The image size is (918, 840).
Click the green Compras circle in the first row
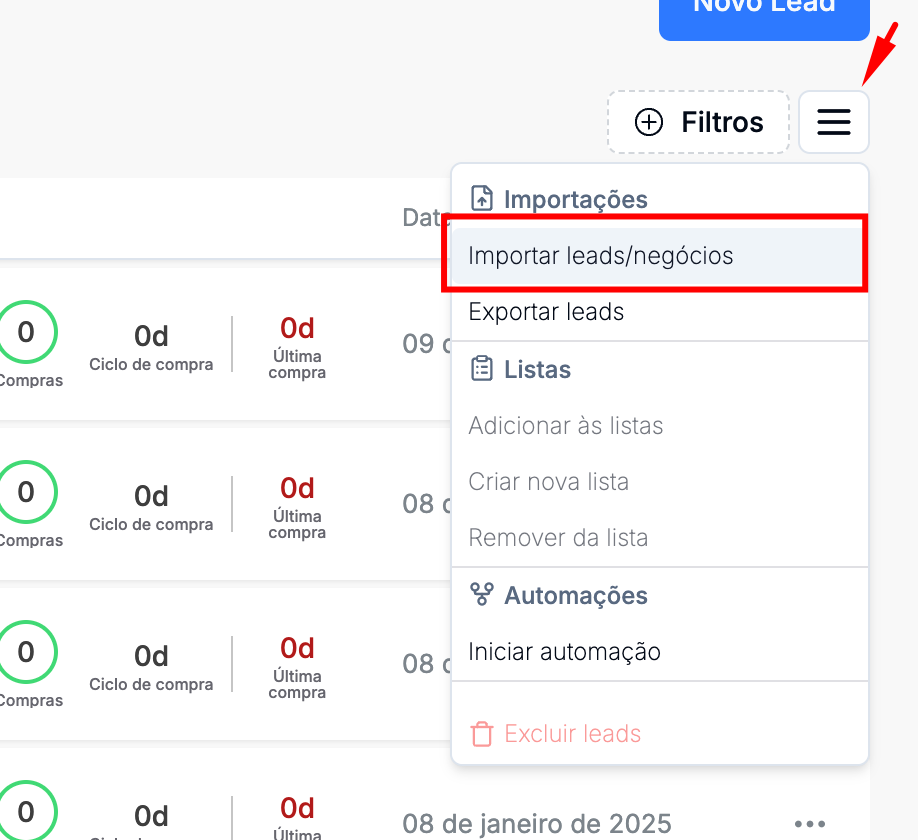(x=26, y=333)
